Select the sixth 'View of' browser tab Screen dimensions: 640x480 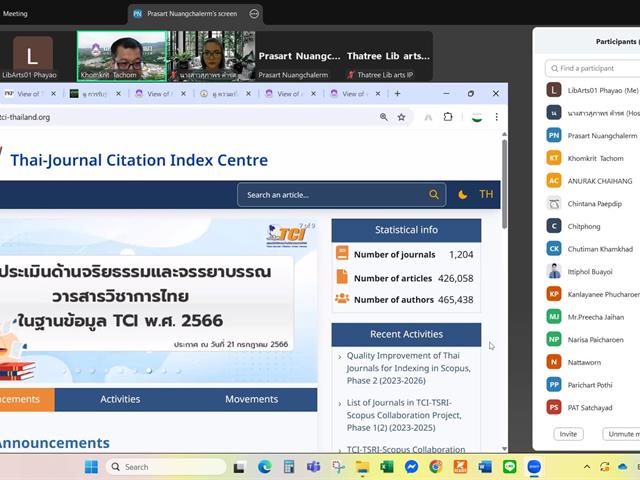click(354, 93)
